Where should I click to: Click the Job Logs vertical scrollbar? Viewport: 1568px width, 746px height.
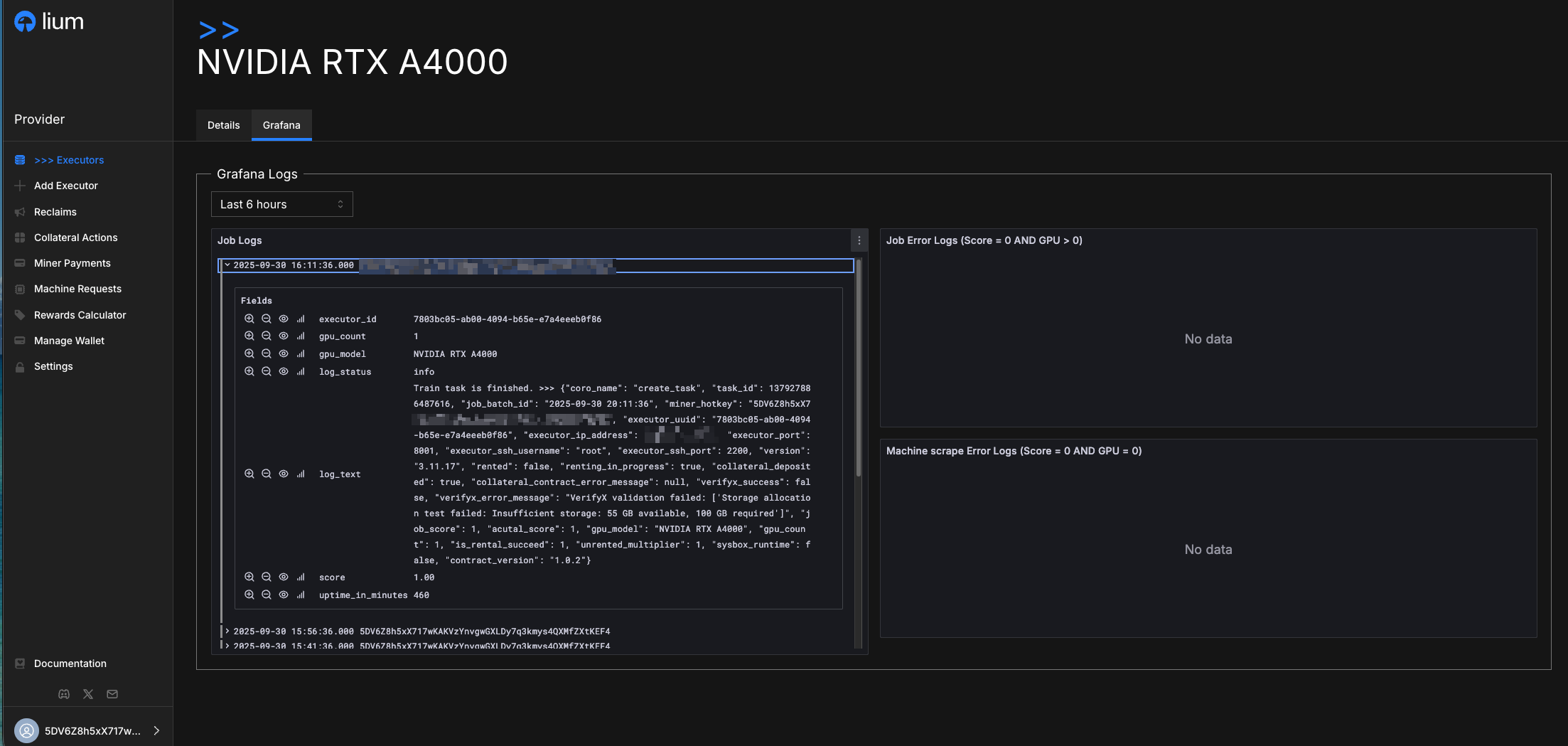click(x=859, y=370)
